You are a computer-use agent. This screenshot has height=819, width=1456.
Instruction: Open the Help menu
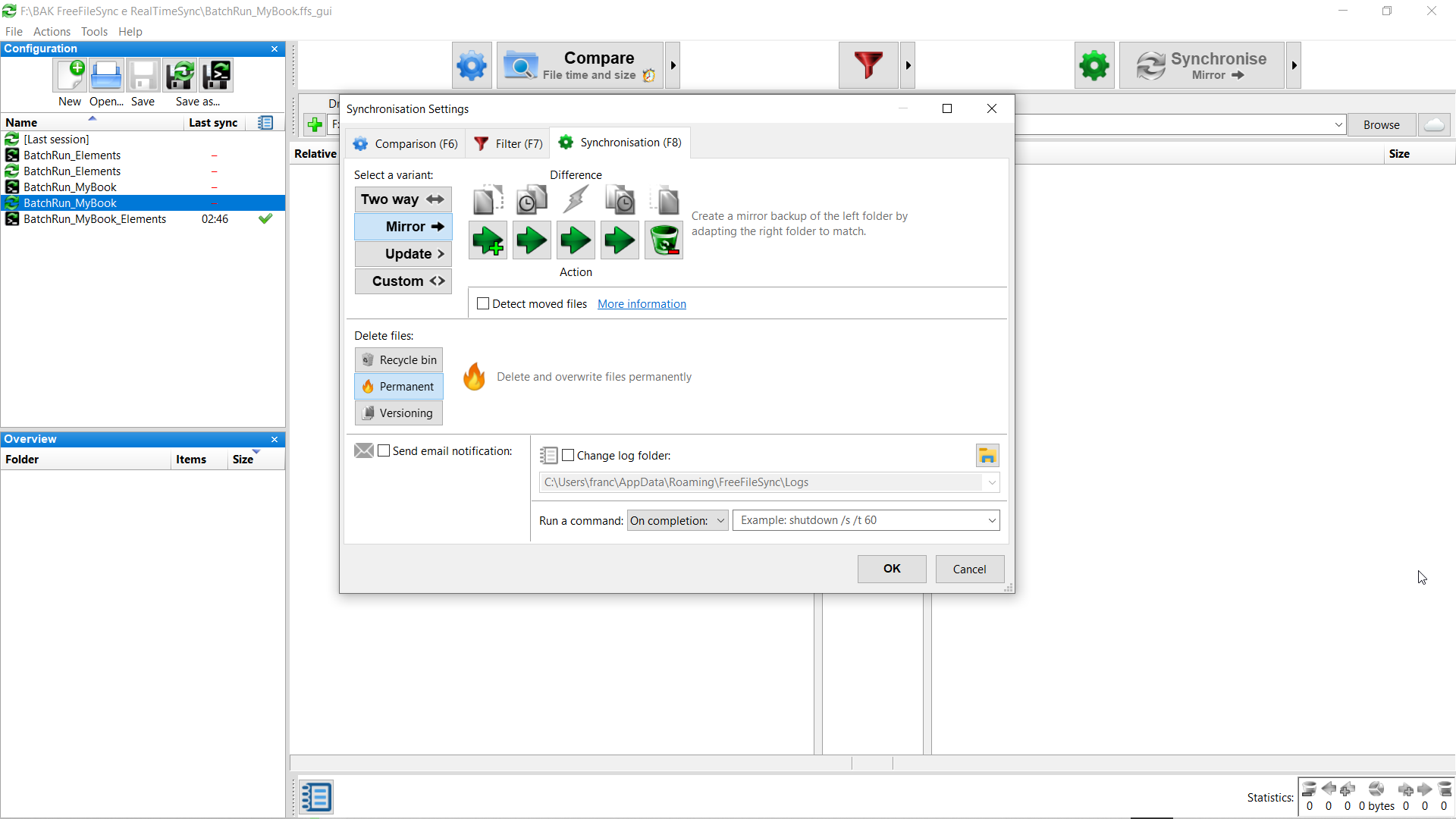(130, 31)
